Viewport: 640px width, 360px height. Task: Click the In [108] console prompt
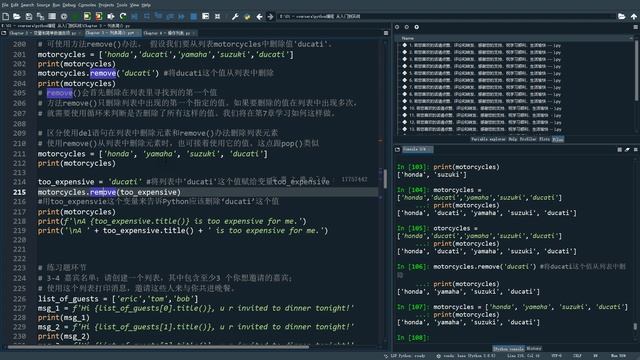point(413,338)
